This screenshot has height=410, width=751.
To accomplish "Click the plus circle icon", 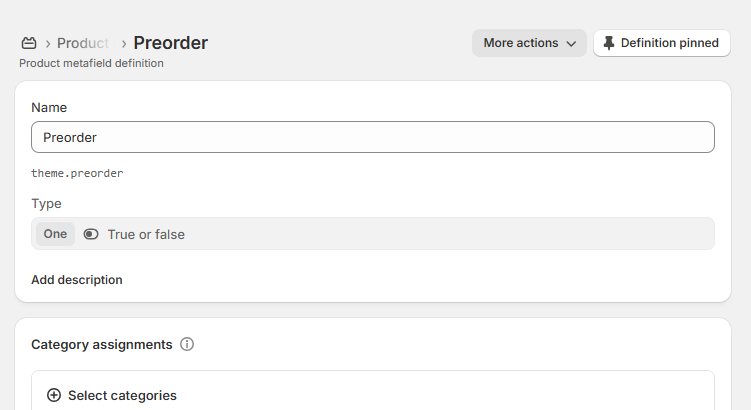I will (54, 395).
